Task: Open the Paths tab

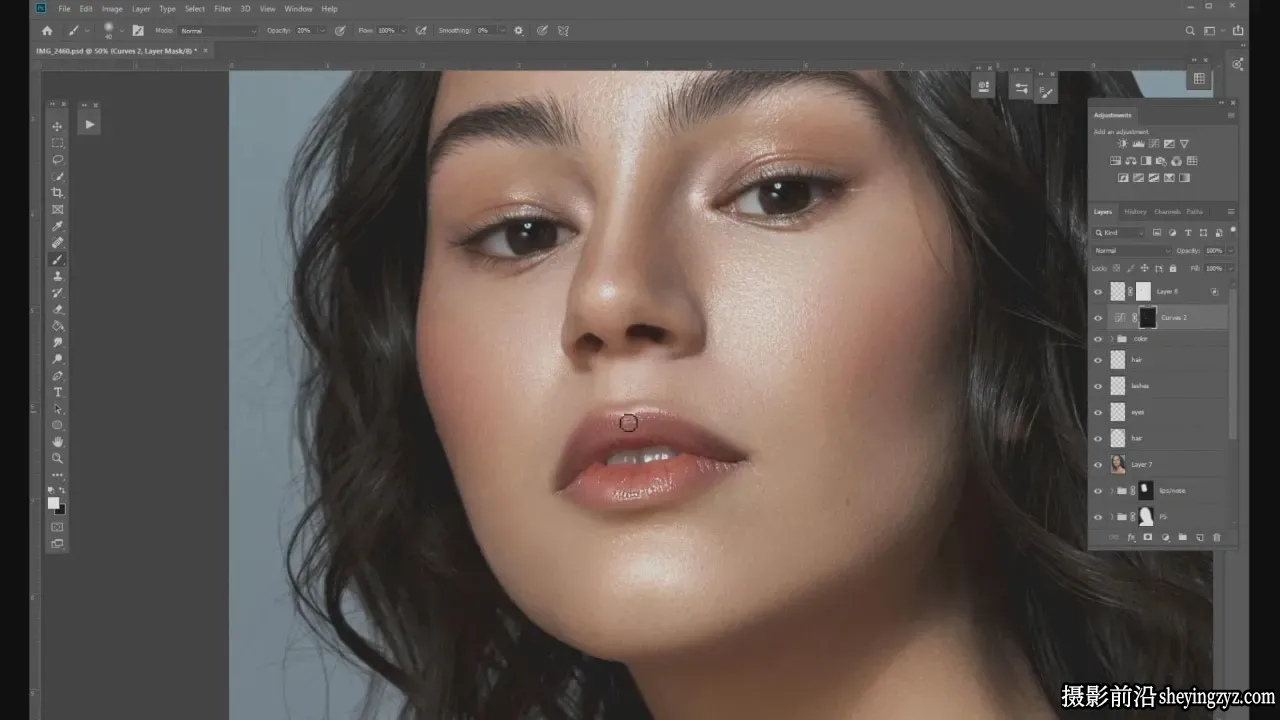Action: pyautogui.click(x=1195, y=212)
